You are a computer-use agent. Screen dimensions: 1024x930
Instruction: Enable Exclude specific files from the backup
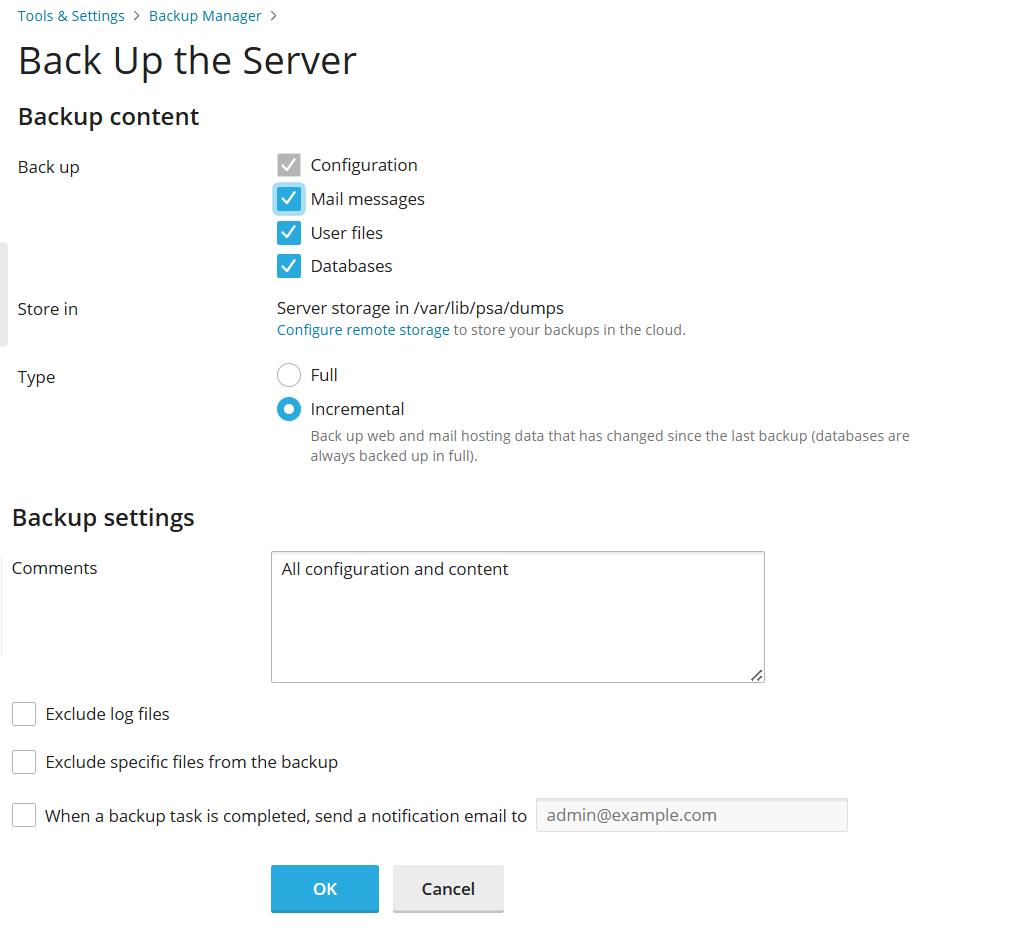point(24,761)
